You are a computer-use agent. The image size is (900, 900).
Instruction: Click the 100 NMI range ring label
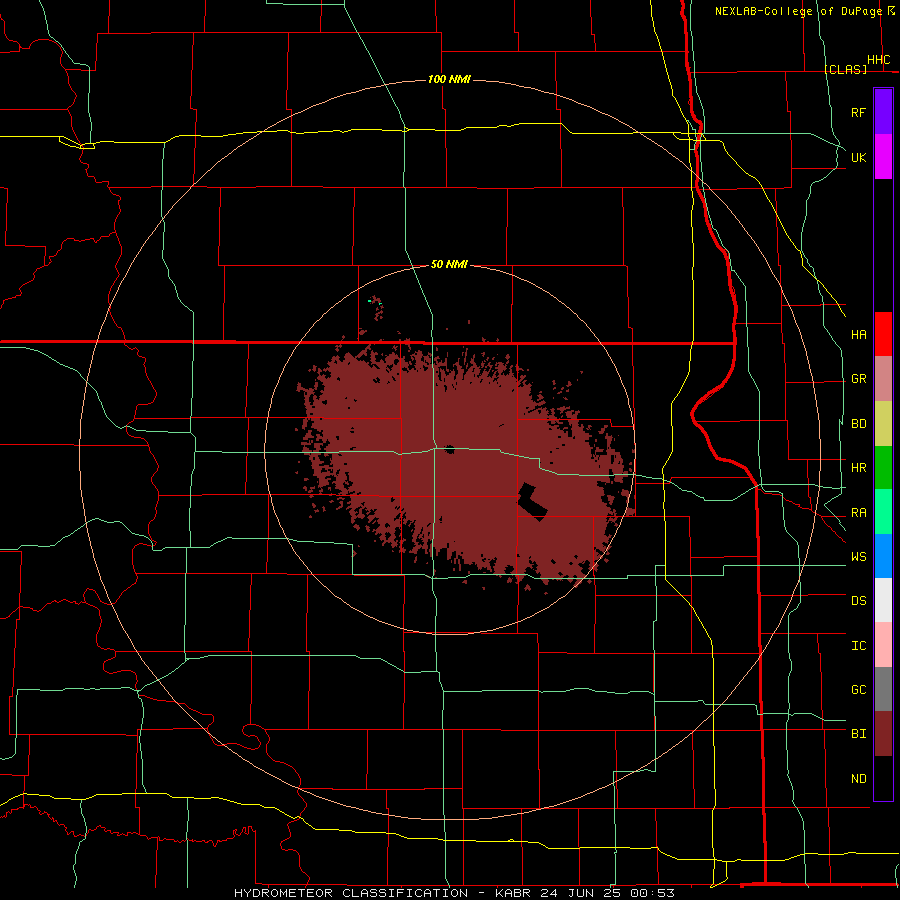pyautogui.click(x=449, y=79)
